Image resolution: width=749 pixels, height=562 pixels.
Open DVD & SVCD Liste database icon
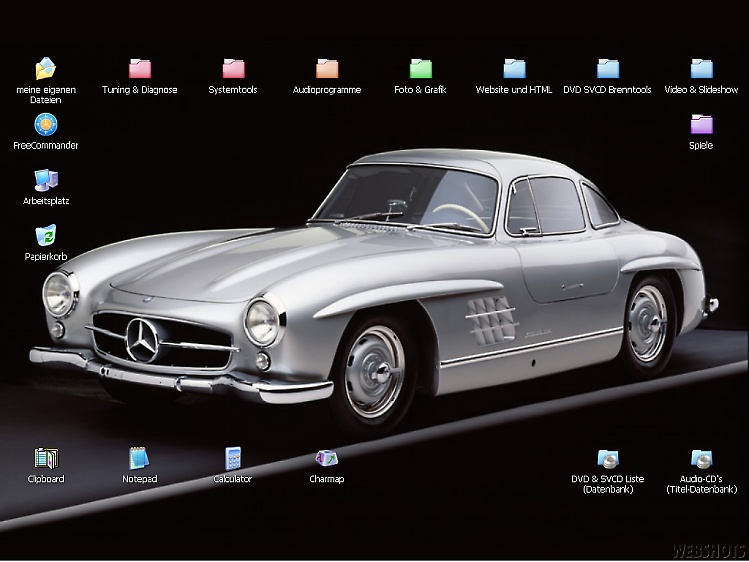click(x=608, y=459)
